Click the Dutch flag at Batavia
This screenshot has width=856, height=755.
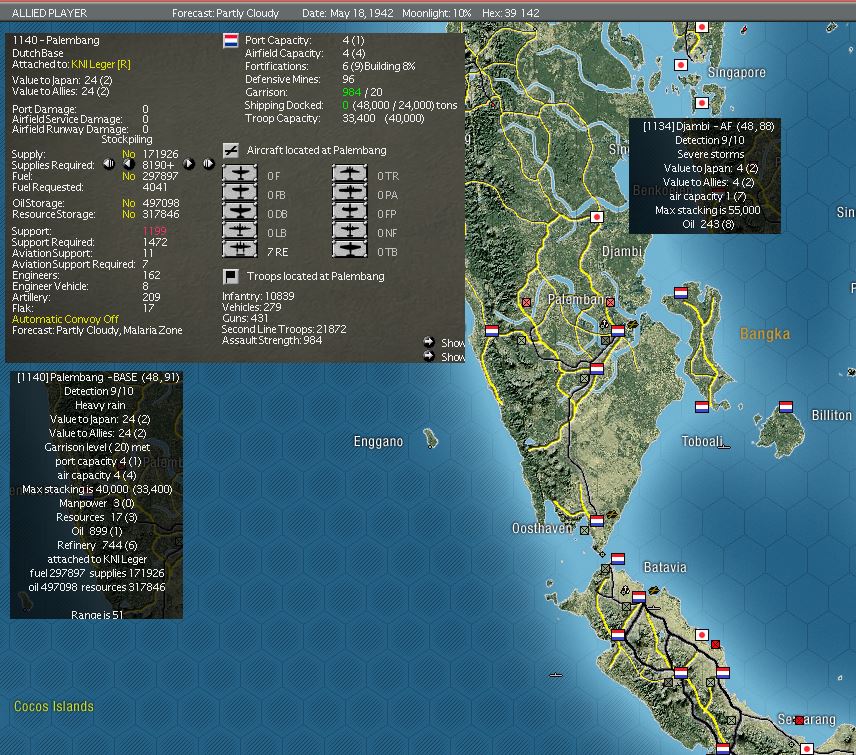click(639, 597)
